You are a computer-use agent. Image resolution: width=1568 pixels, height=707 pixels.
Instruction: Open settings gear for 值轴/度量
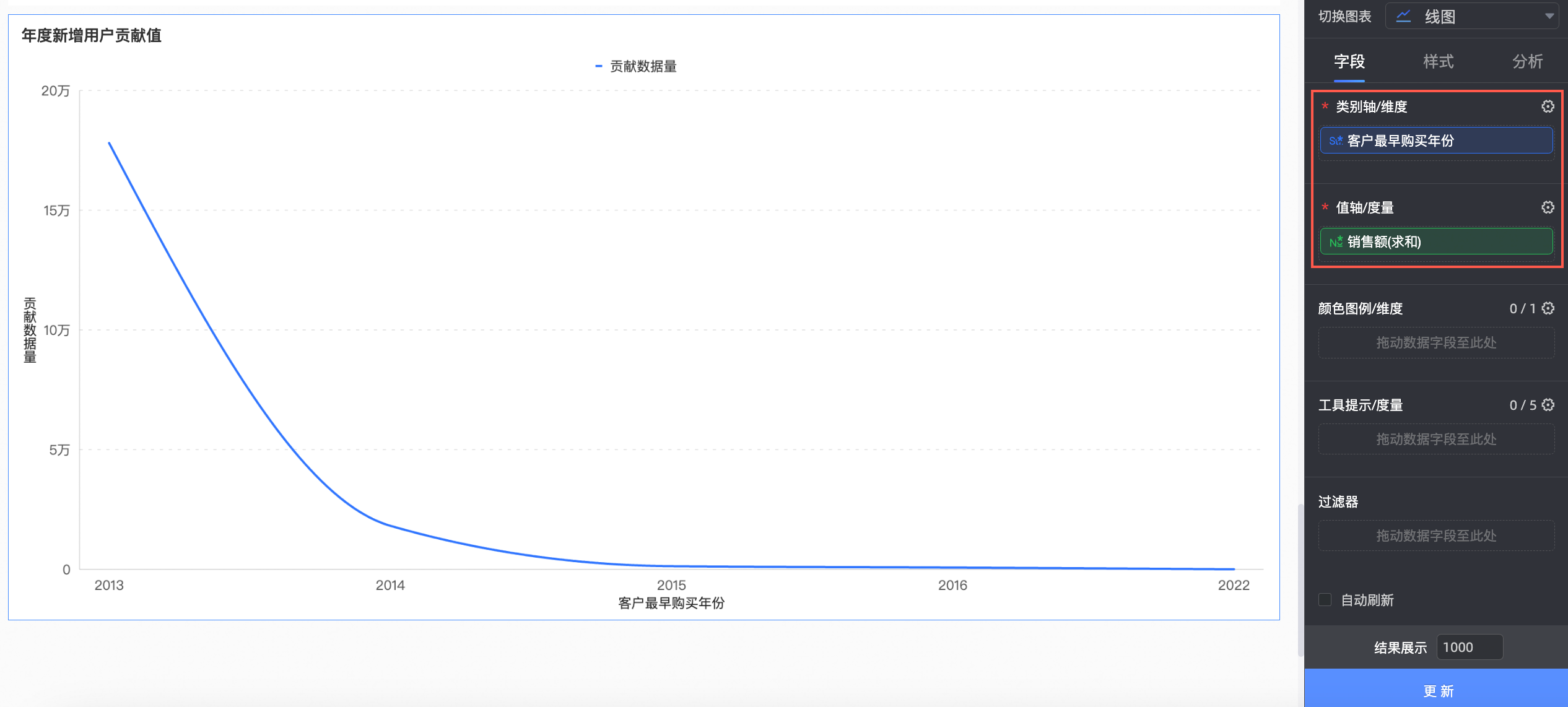tap(1547, 207)
